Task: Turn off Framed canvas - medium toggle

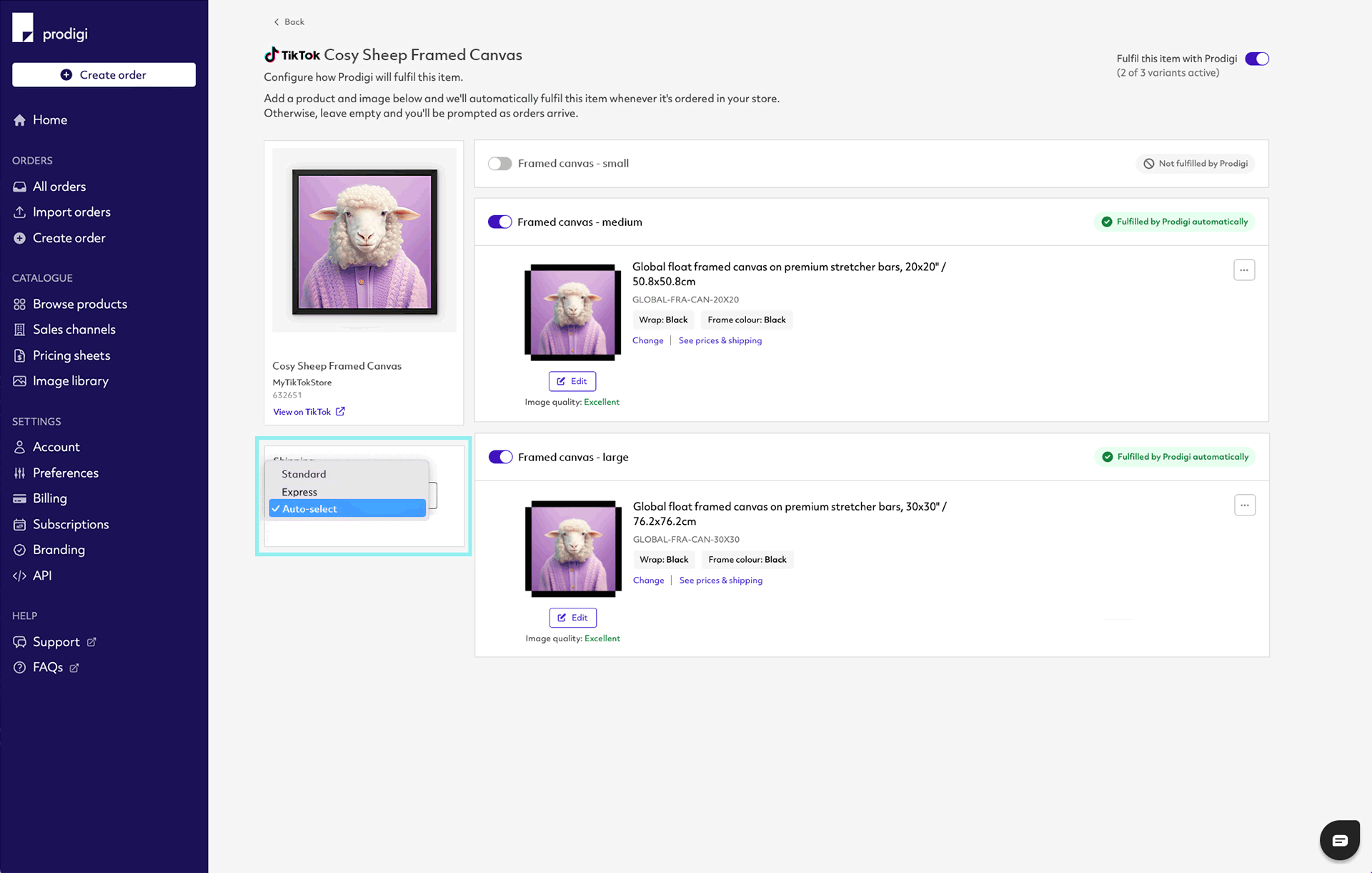Action: point(500,222)
